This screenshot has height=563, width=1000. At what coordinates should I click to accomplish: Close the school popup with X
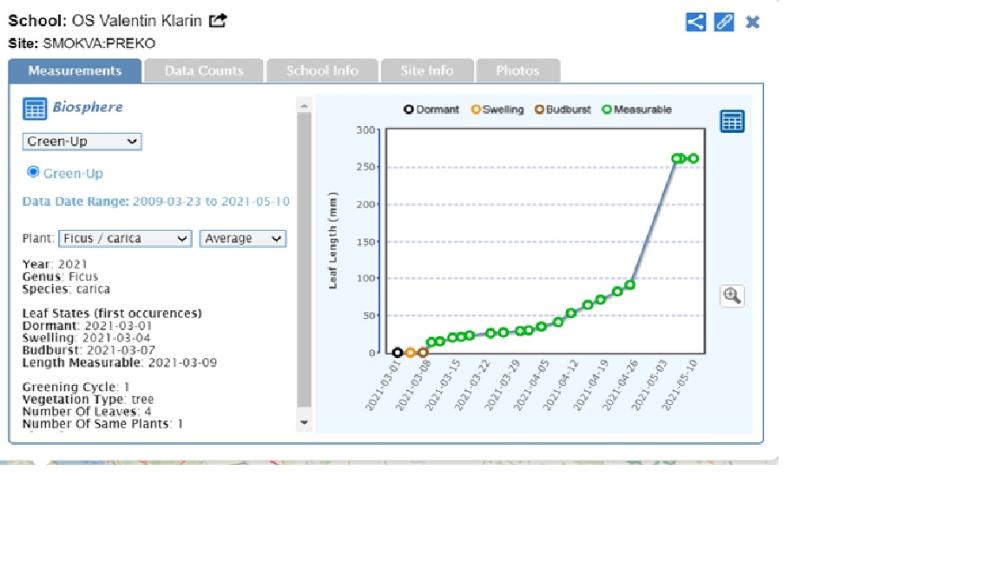coord(752,22)
